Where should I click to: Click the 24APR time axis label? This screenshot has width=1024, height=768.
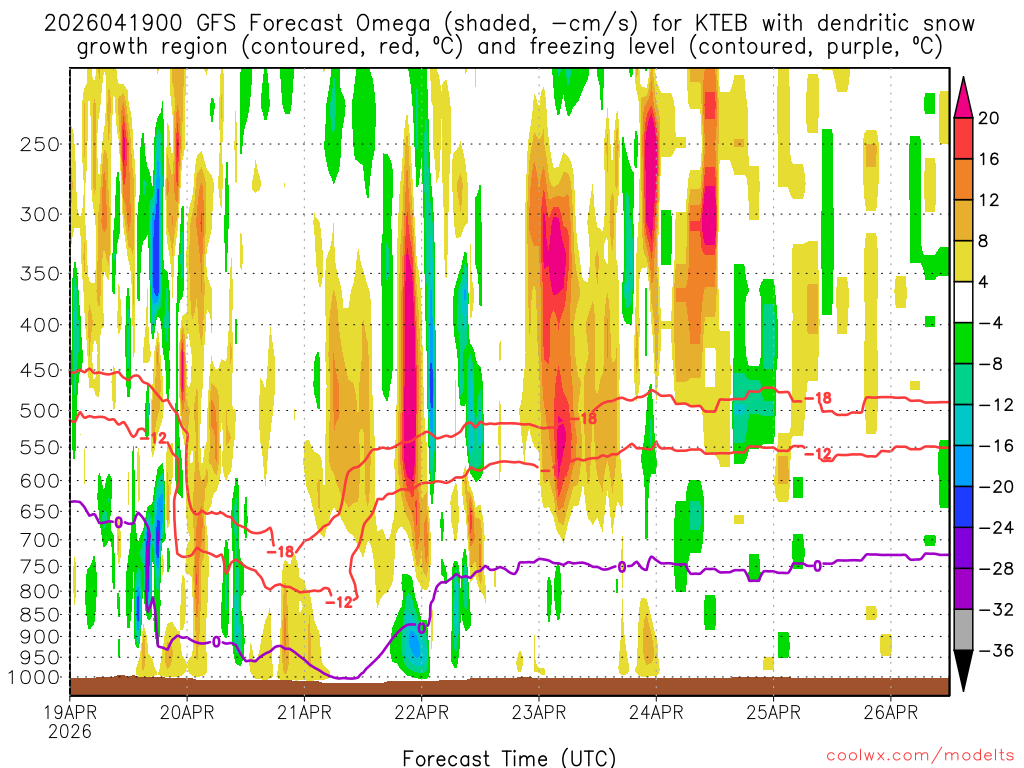[656, 712]
